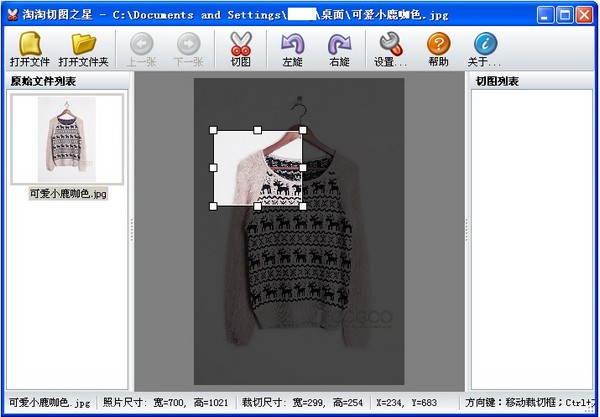
Task: Open 帮助 help from the toolbar
Action: tap(437, 46)
